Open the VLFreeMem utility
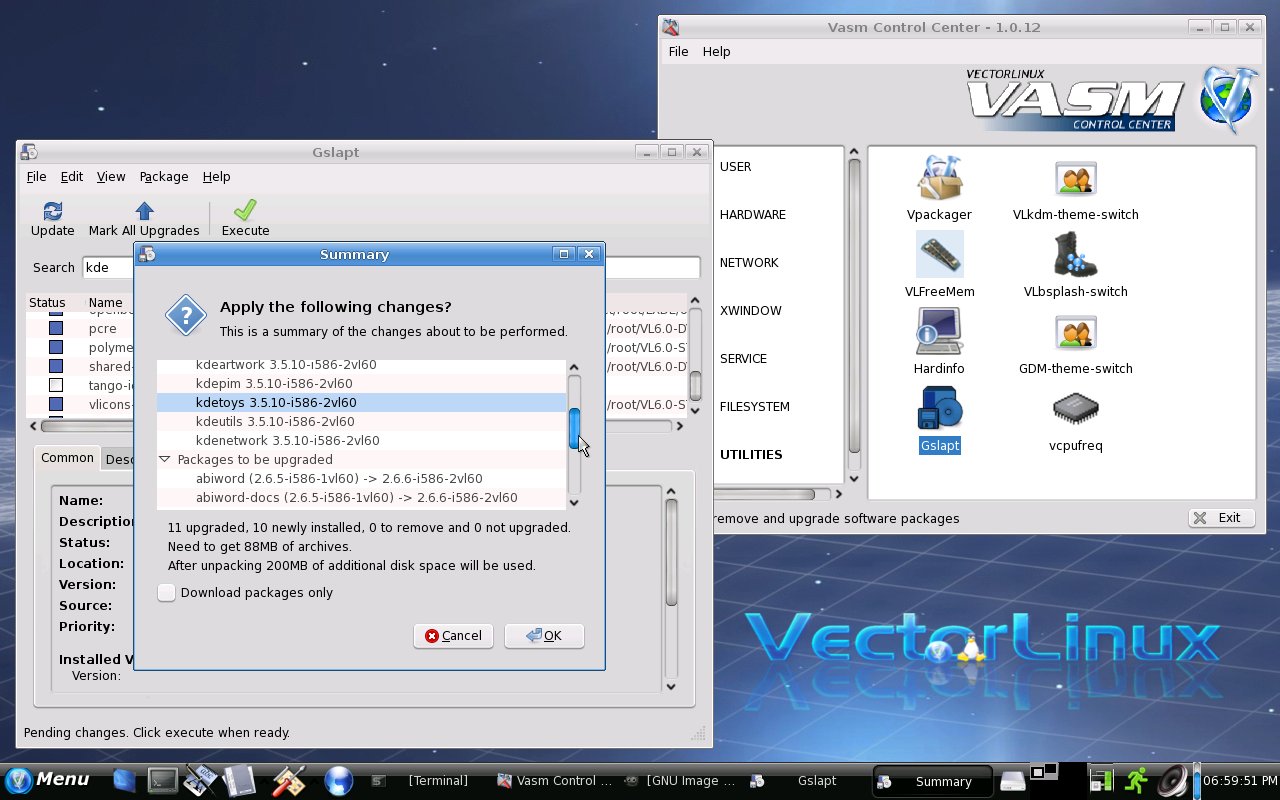Viewport: 1280px width, 800px height. pos(939,254)
